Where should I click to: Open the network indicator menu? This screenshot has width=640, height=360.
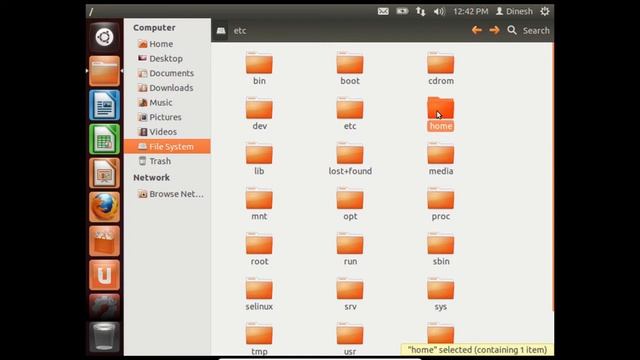click(x=420, y=11)
